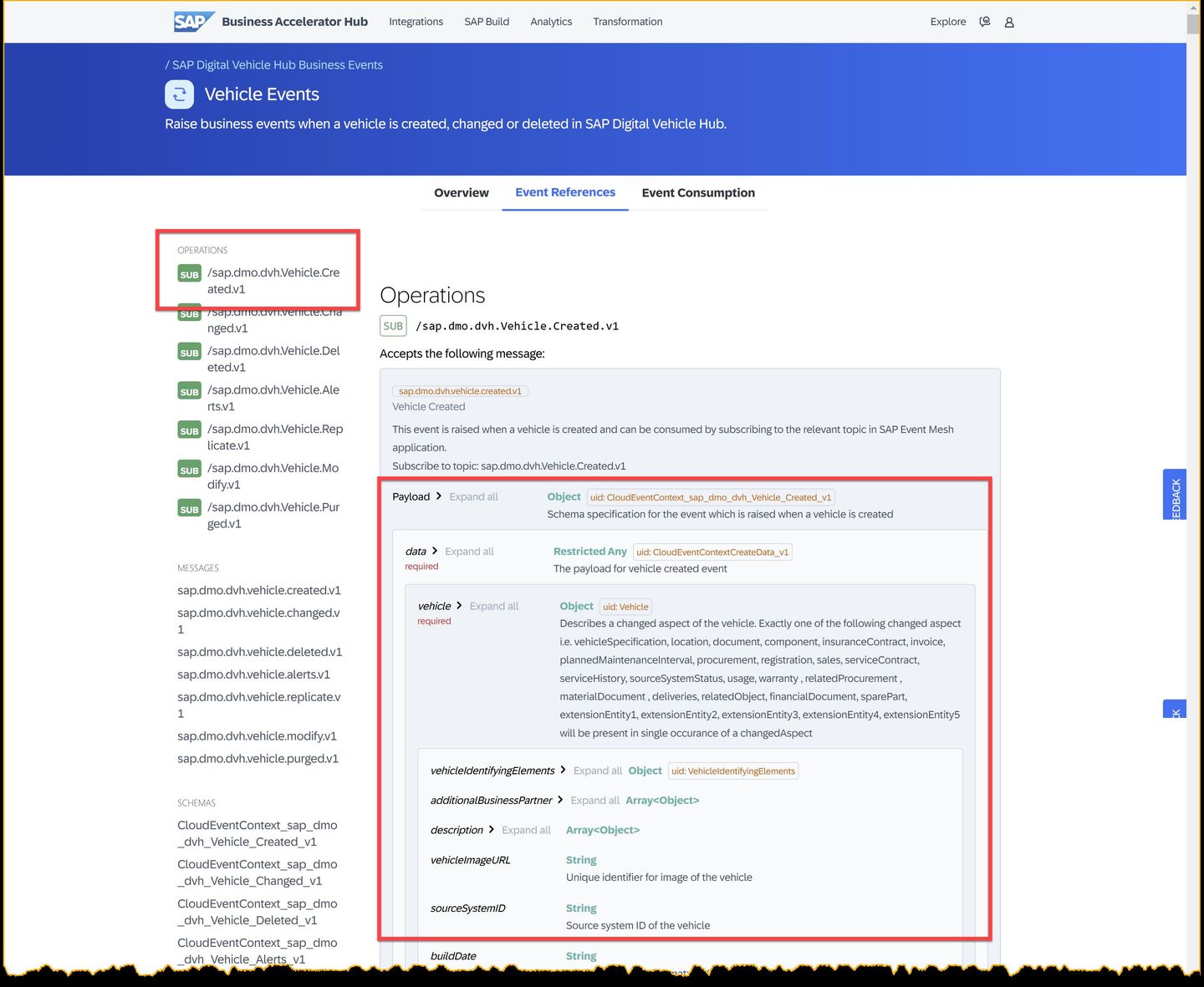This screenshot has width=1204, height=987.
Task: Open message sap.dmo.dvh.vehicle.replicate.v1
Action: coord(258,705)
